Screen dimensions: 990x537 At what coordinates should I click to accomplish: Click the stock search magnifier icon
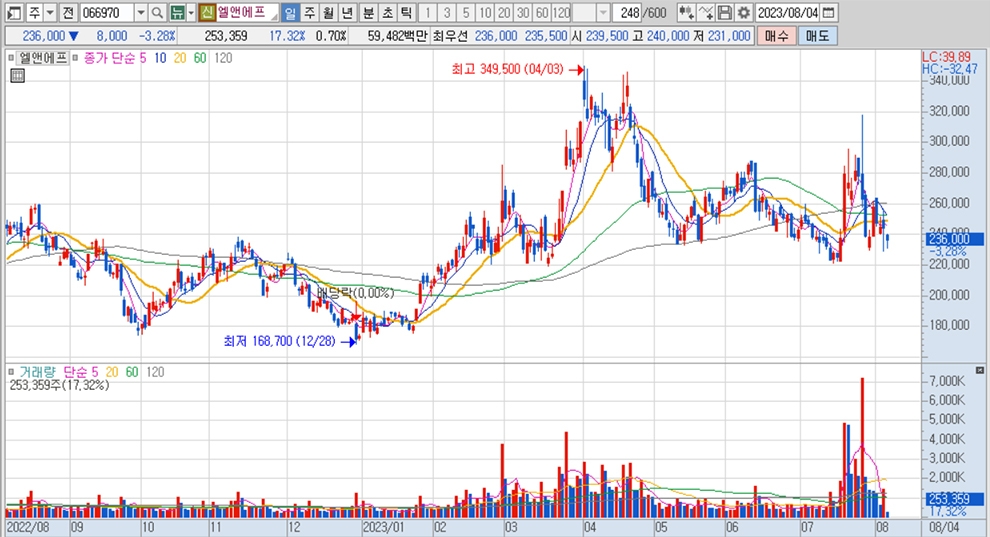coord(158,13)
